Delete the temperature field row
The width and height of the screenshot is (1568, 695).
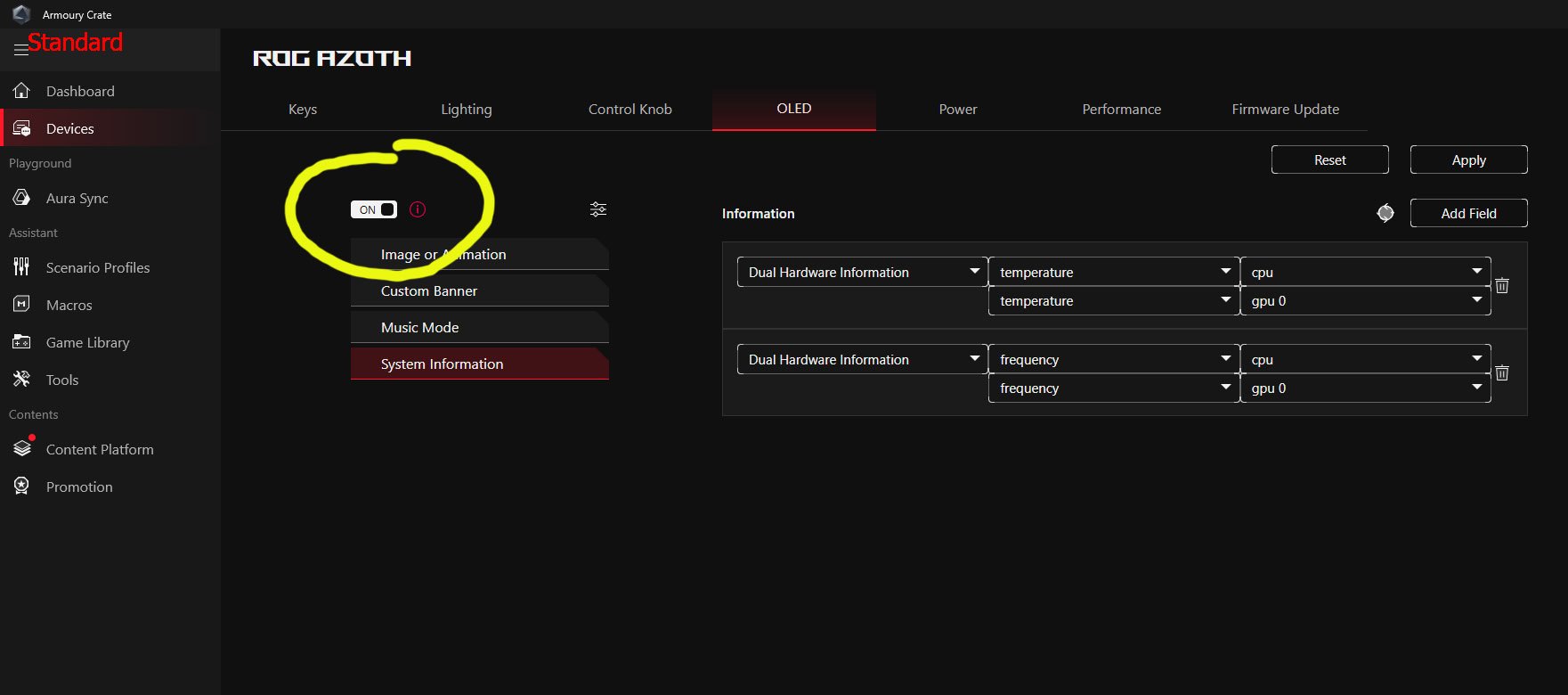tap(1502, 286)
